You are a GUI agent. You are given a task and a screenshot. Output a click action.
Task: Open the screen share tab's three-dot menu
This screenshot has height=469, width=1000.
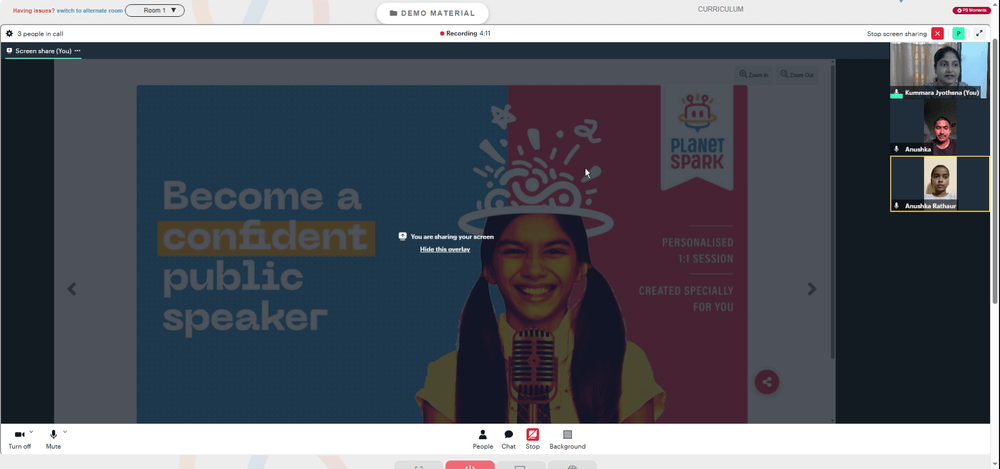pyautogui.click(x=78, y=50)
